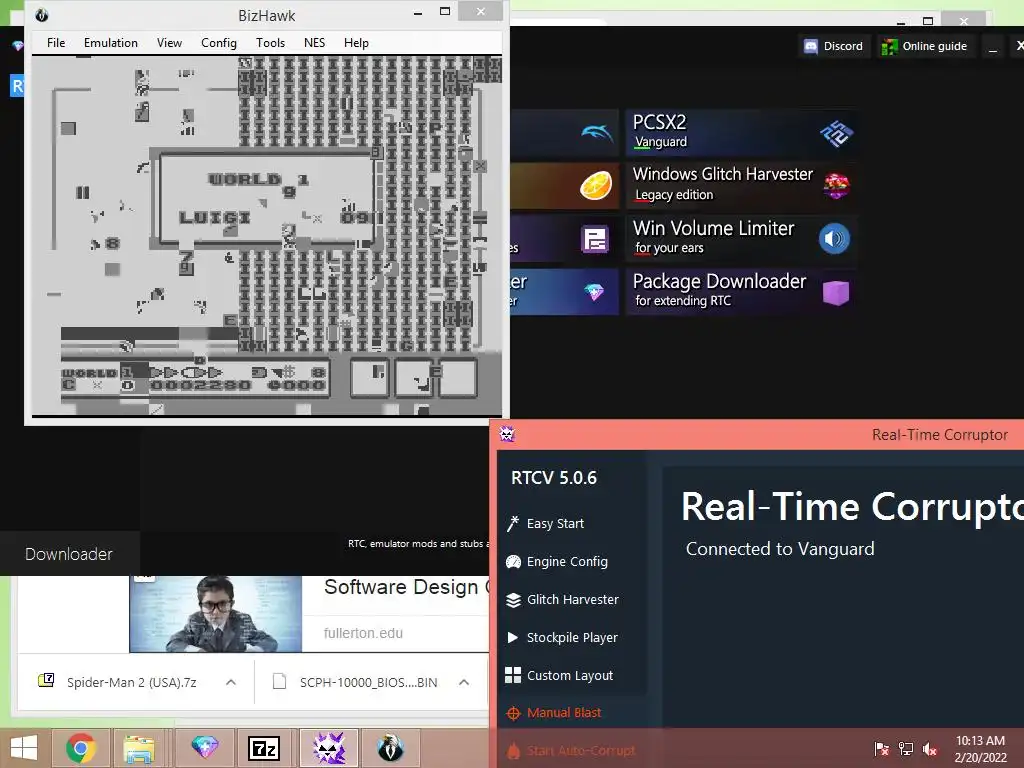Click the Windows Glitch Harvester gem icon
The width and height of the screenshot is (1024, 768).
836,186
